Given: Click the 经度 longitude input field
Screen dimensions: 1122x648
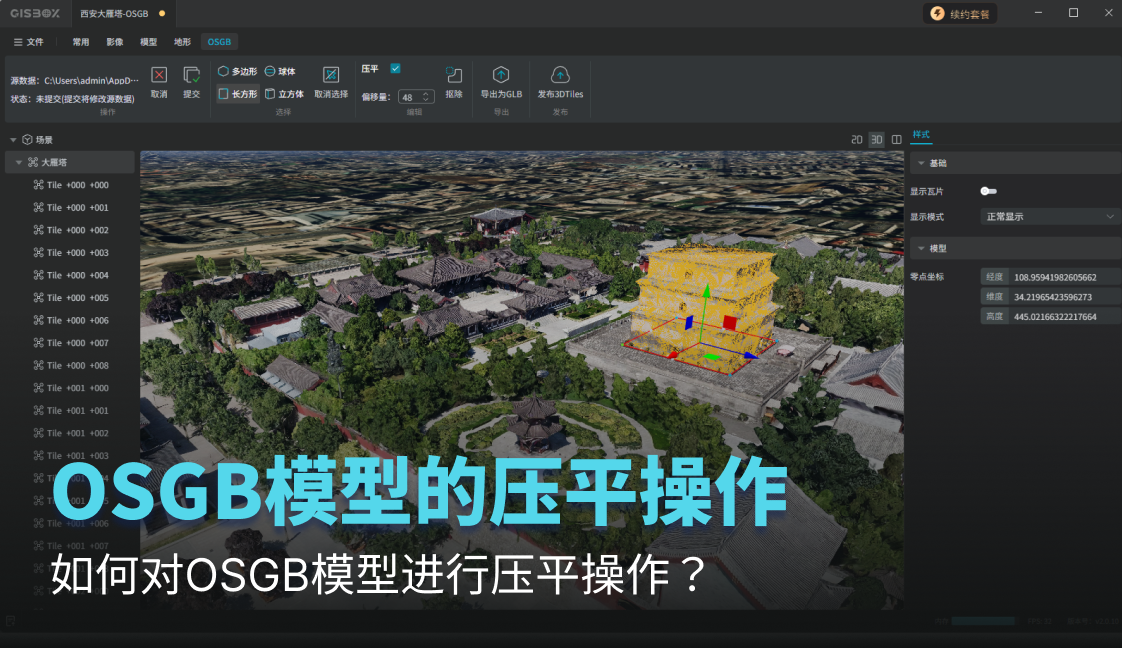Looking at the screenshot, I should coord(1065,277).
